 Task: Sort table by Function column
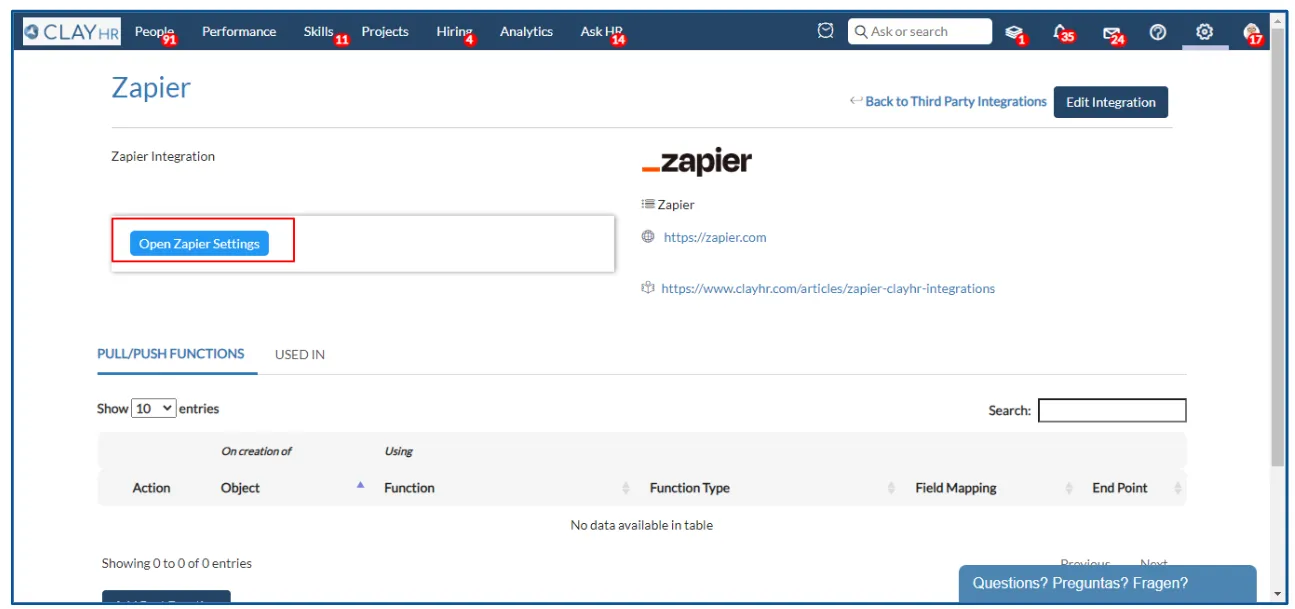pyautogui.click(x=507, y=487)
